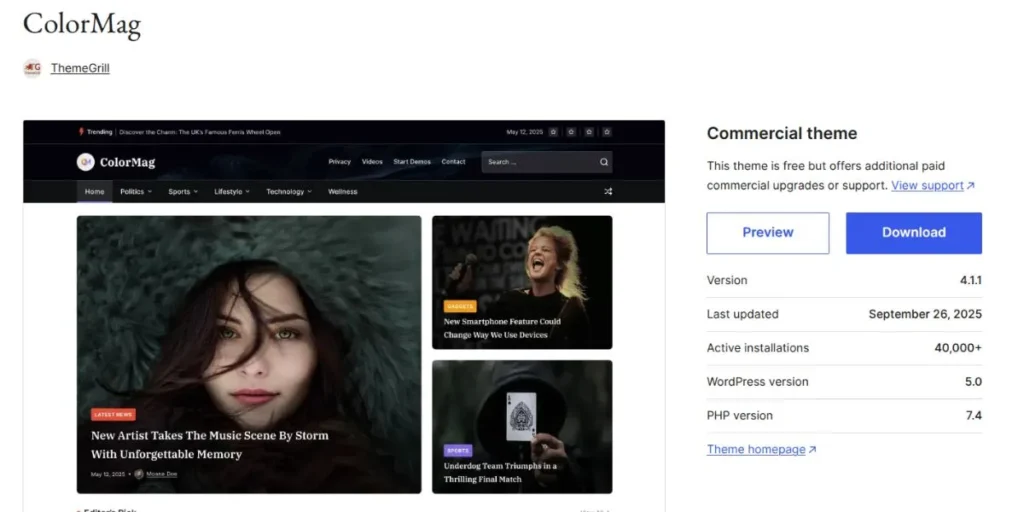
Task: Open New Smartphone Feature Could Change headline
Action: coord(502,328)
